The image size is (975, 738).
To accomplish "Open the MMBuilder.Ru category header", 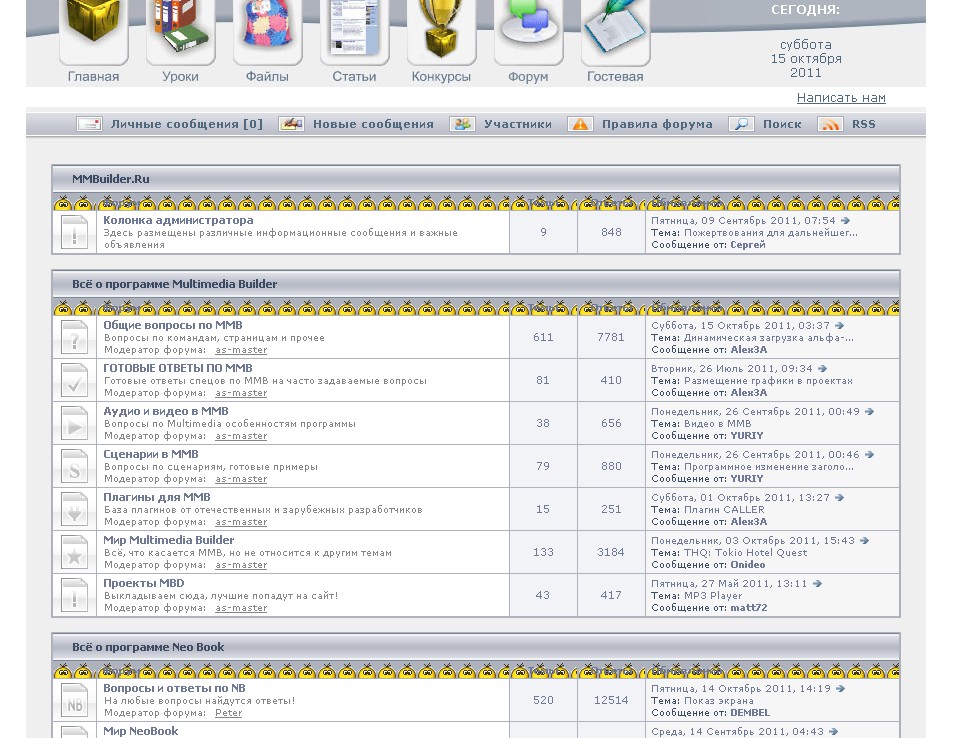I will coord(111,179).
